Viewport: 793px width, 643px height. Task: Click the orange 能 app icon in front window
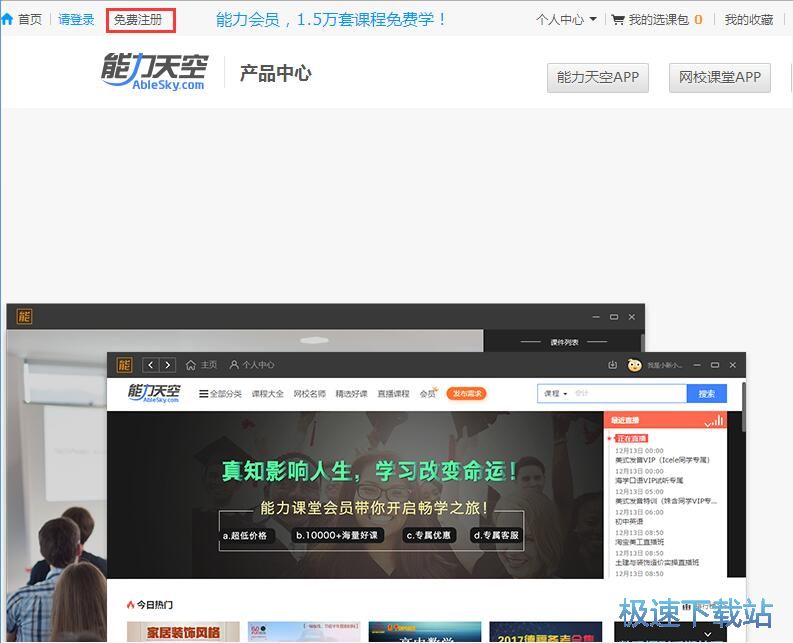124,365
